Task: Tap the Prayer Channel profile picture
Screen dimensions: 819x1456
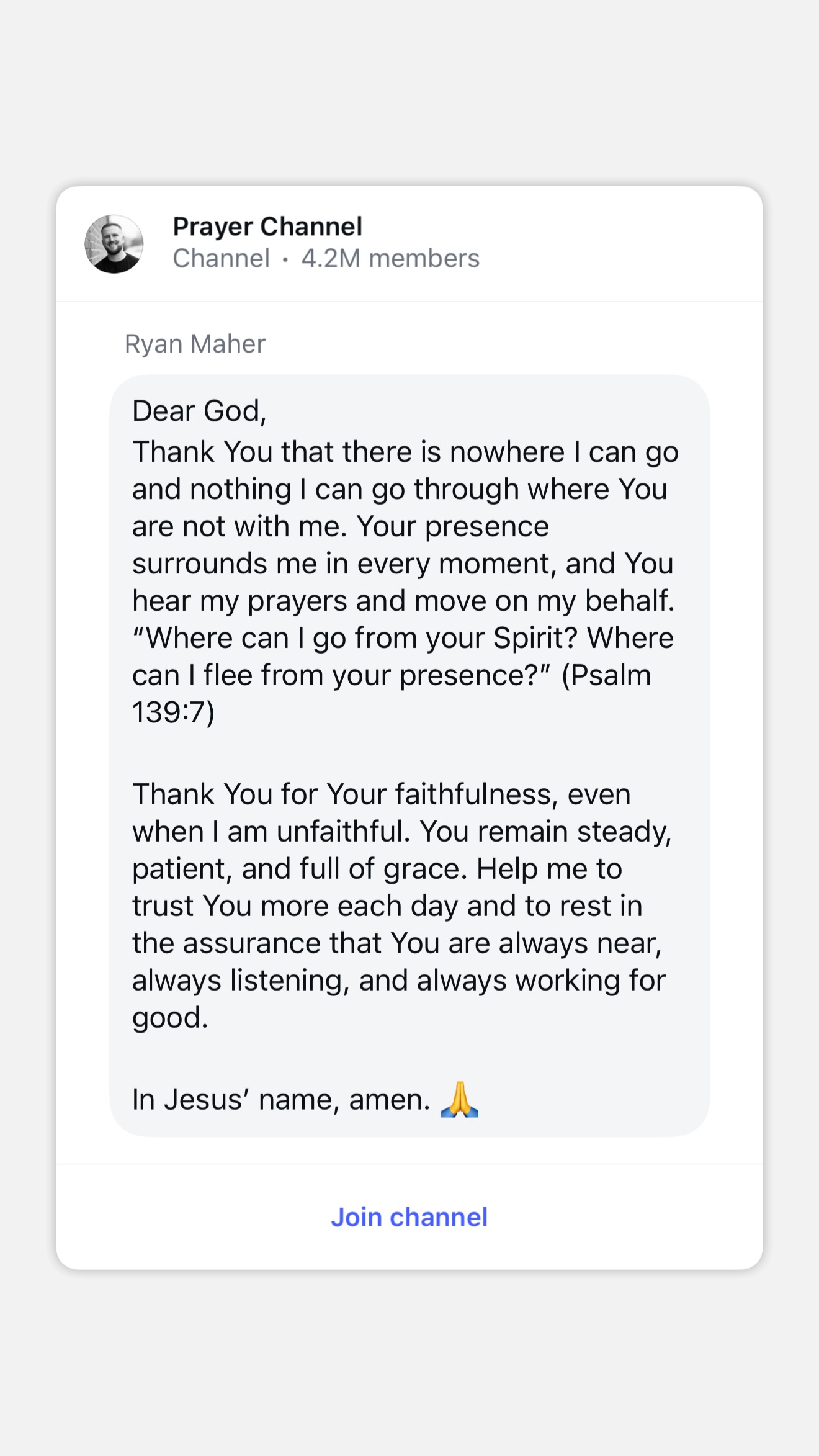Action: [x=114, y=244]
